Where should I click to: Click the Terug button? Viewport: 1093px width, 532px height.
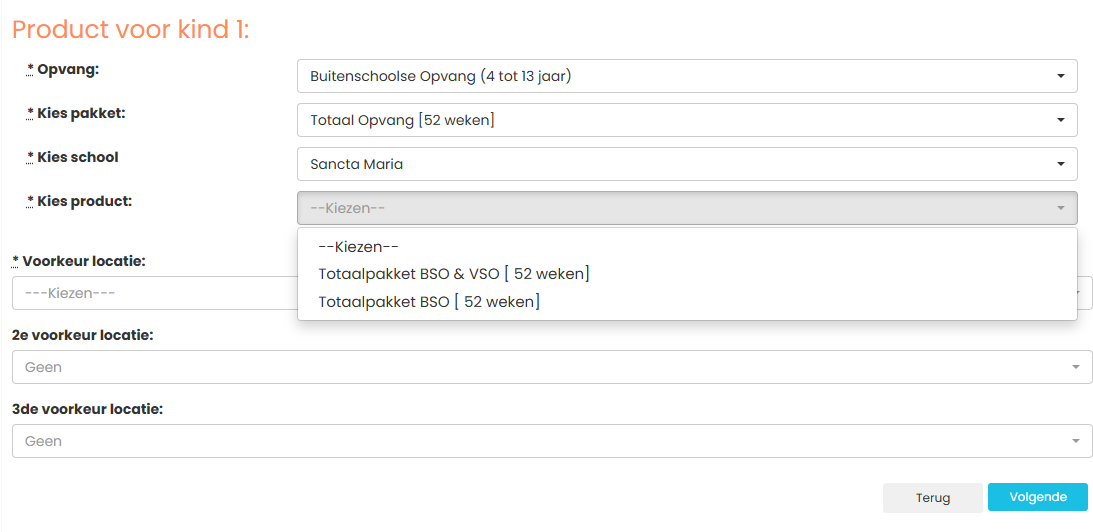pos(933,498)
